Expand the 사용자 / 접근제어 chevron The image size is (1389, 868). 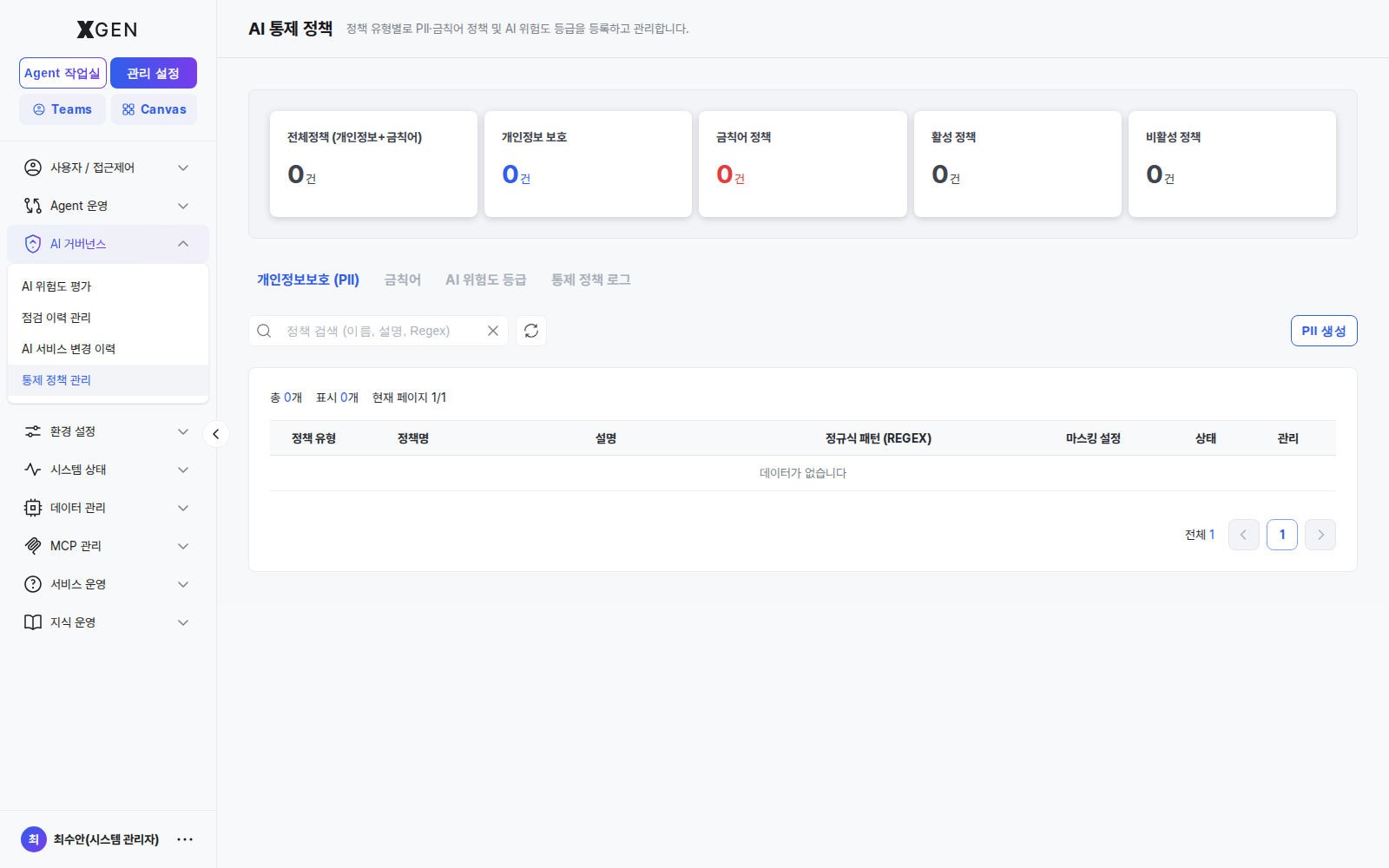click(183, 168)
